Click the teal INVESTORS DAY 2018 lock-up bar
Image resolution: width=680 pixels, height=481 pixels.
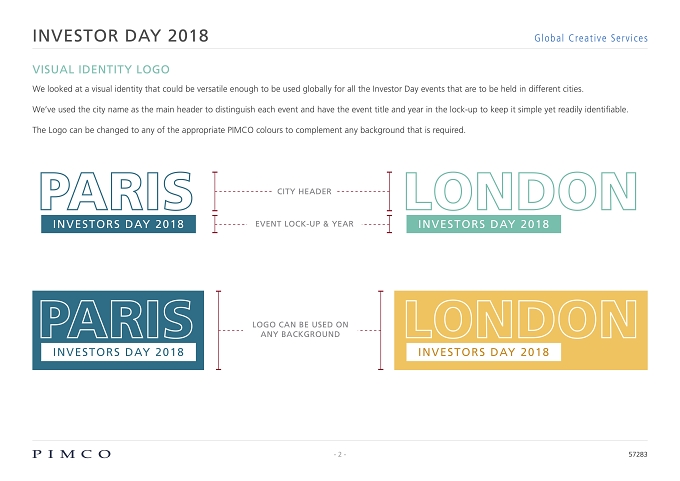(x=484, y=224)
